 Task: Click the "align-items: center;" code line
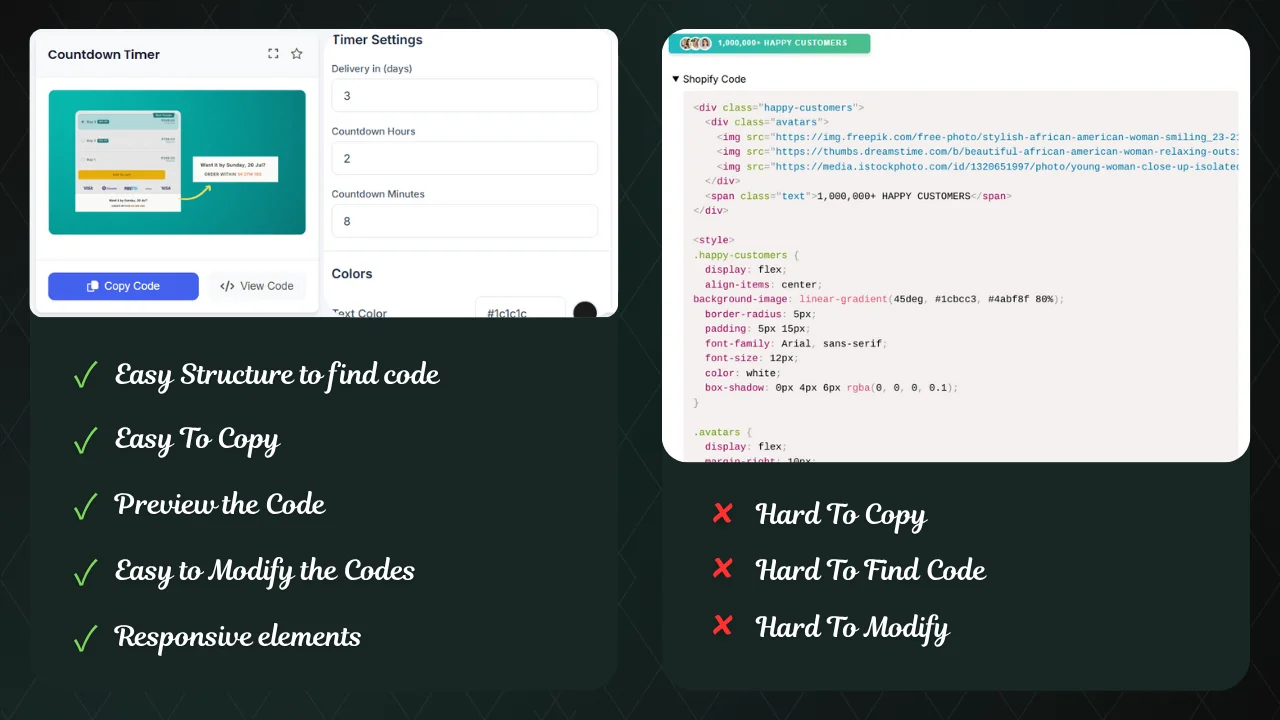[x=762, y=285]
